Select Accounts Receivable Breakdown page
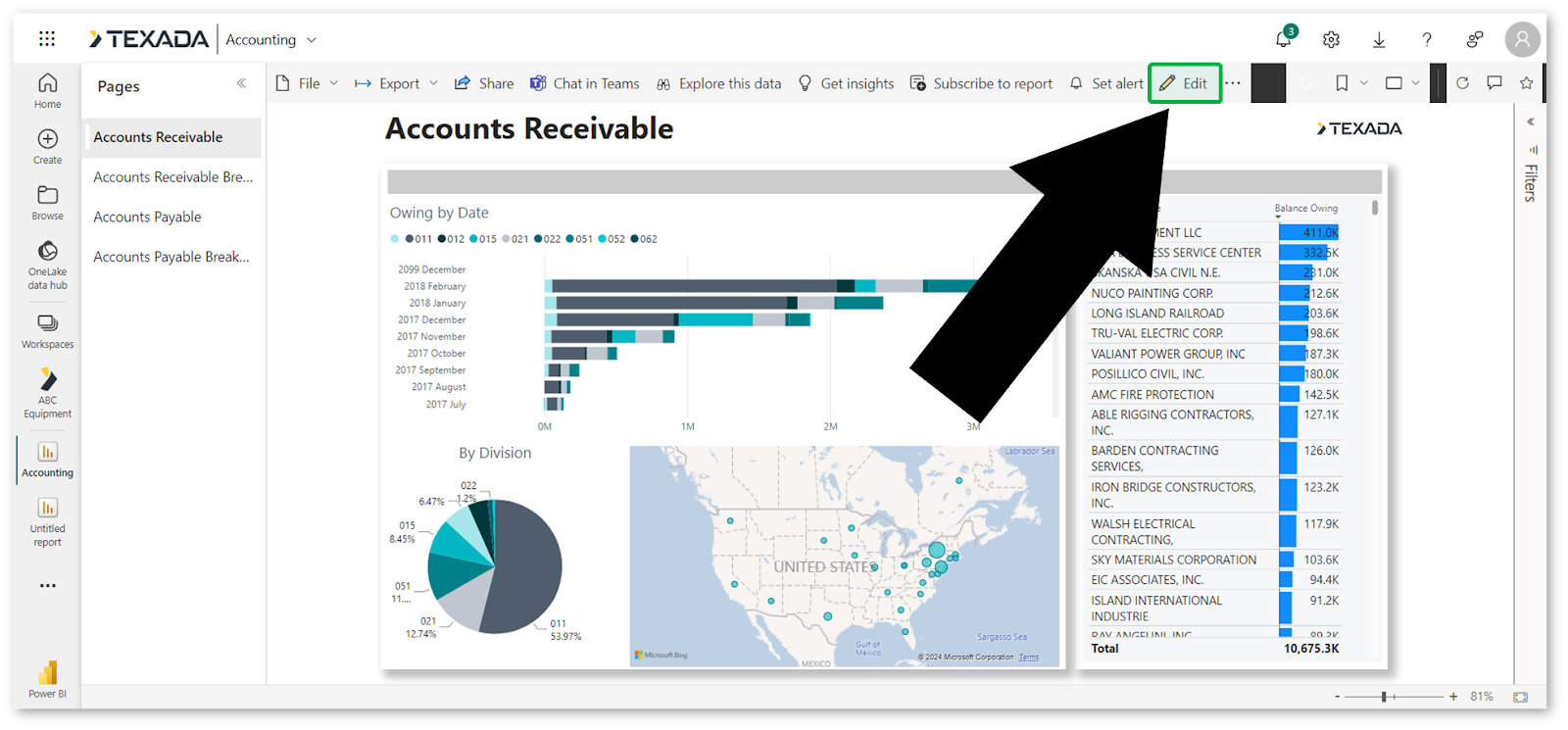This screenshot has height=730, width=1568. point(171,177)
